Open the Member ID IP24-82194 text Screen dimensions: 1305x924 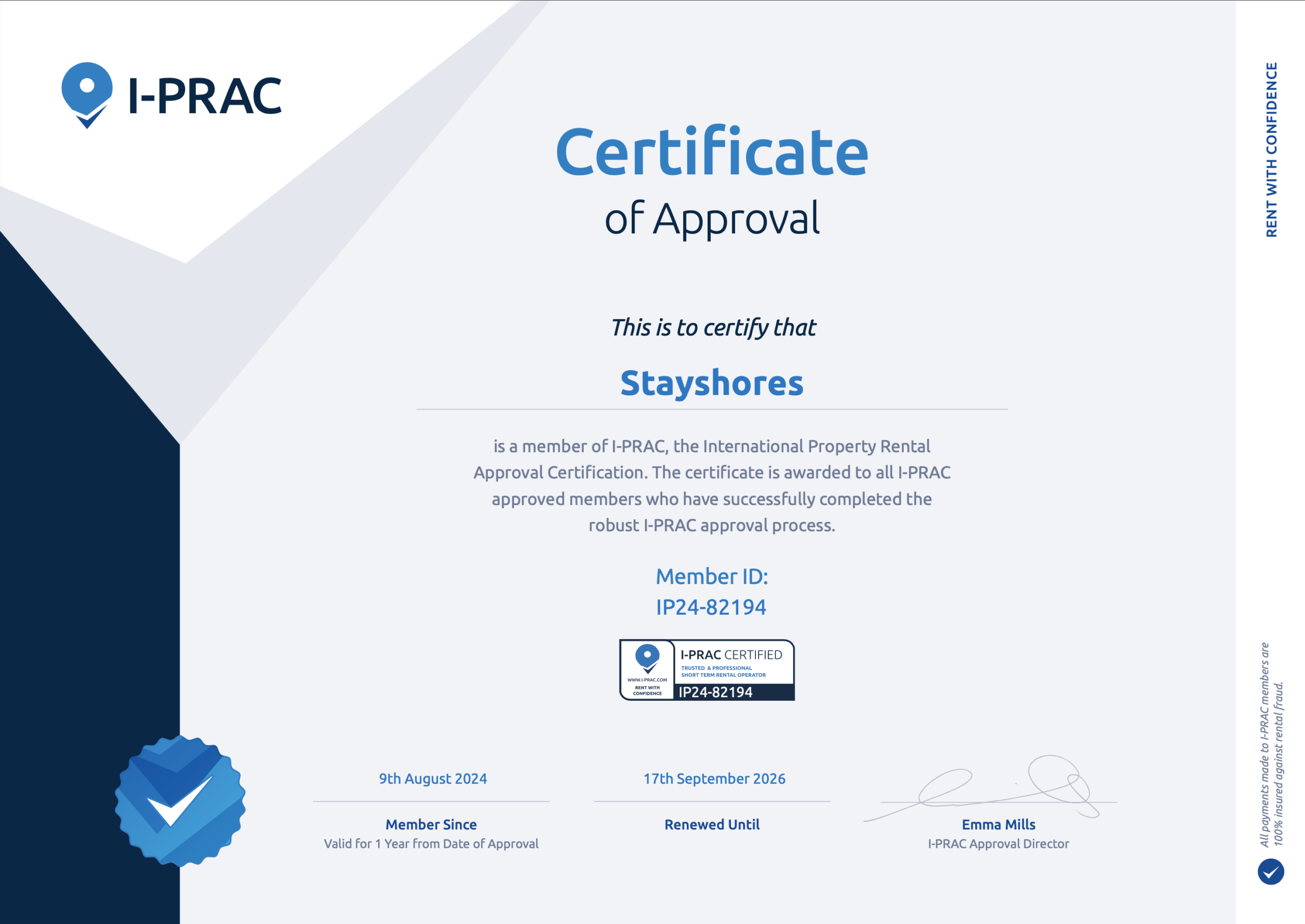711,606
